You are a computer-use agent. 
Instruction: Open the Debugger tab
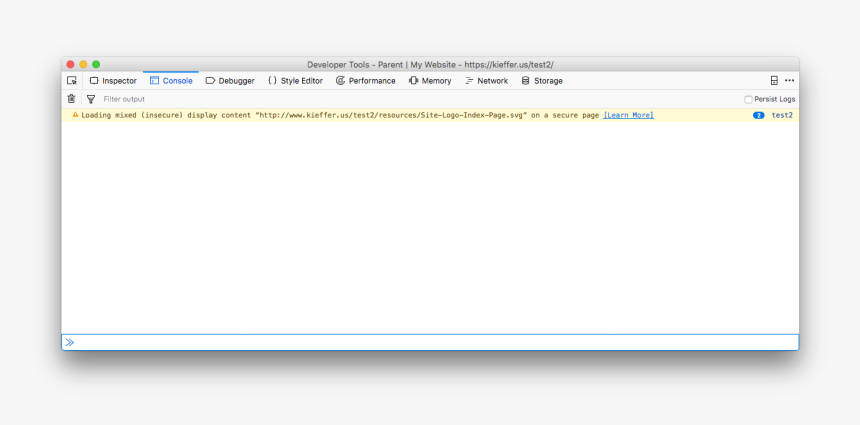pos(230,81)
